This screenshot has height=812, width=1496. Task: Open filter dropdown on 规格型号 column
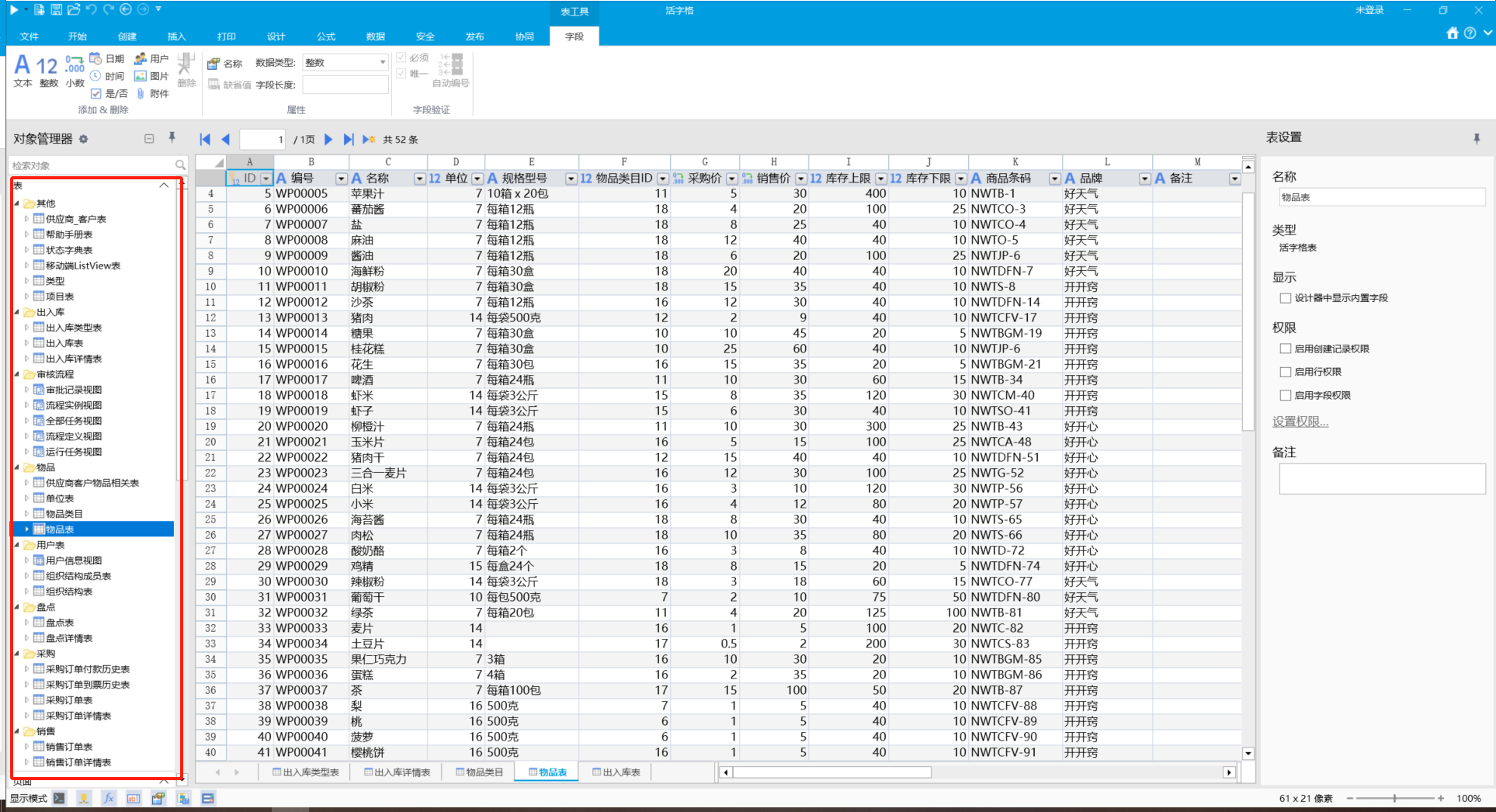point(571,179)
